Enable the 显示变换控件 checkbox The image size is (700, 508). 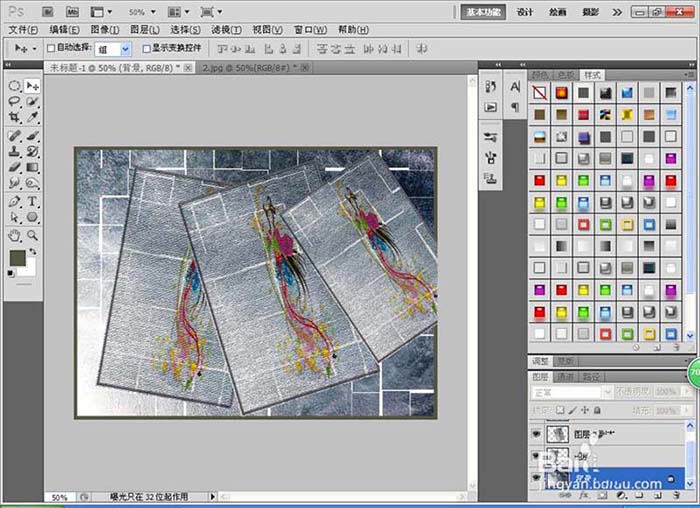146,48
